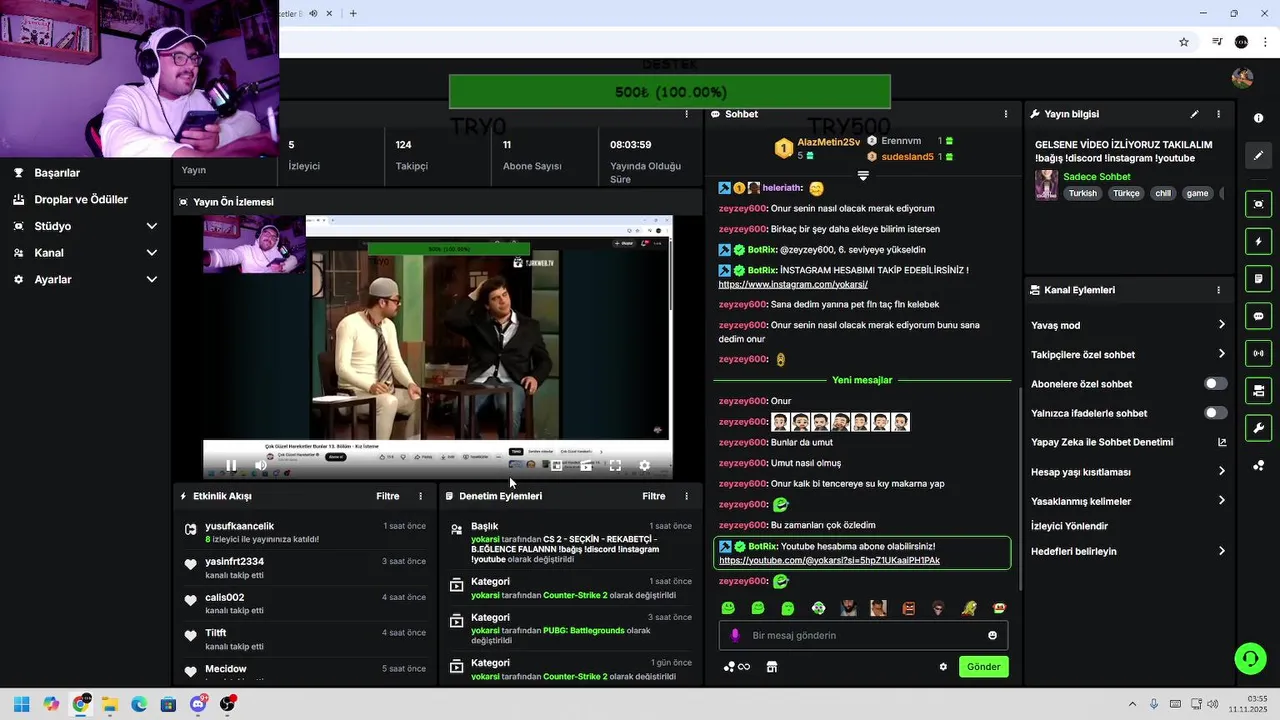Expand Hedefleri belirleyin
The image size is (1280, 720).
(x=1128, y=551)
